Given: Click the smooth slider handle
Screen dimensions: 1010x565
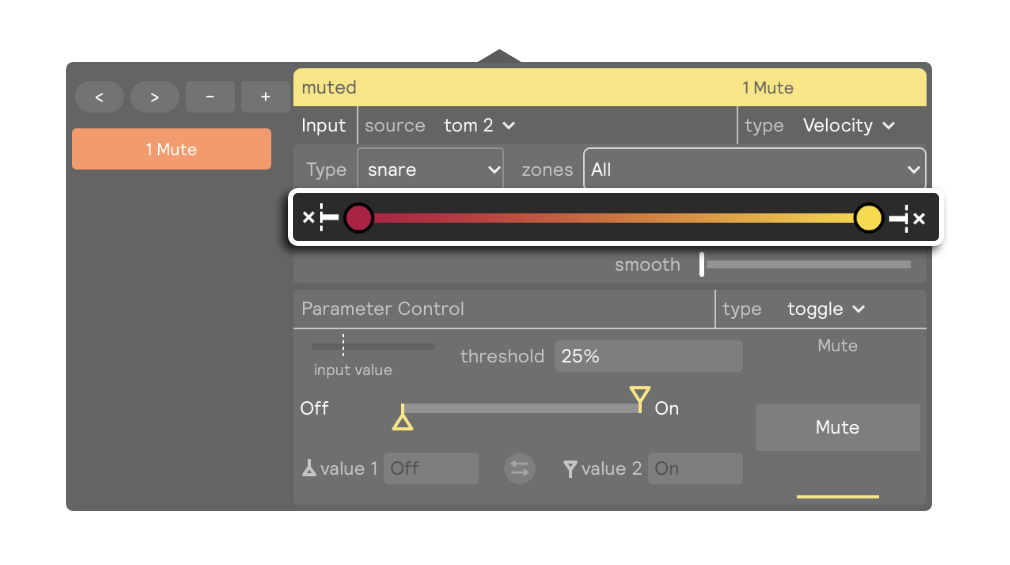Looking at the screenshot, I should point(702,264).
